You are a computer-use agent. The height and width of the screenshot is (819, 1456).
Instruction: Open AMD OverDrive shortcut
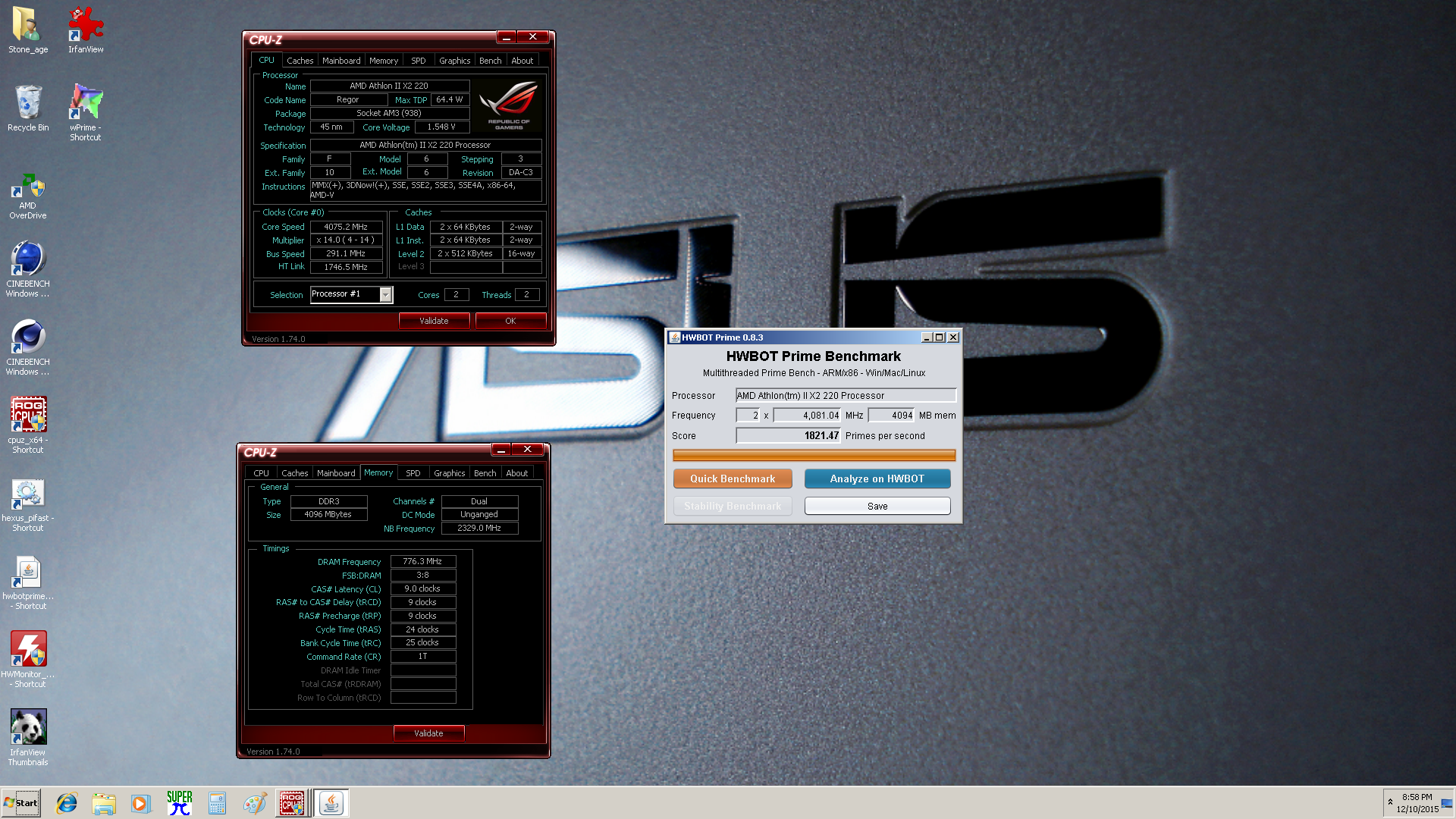(x=28, y=196)
